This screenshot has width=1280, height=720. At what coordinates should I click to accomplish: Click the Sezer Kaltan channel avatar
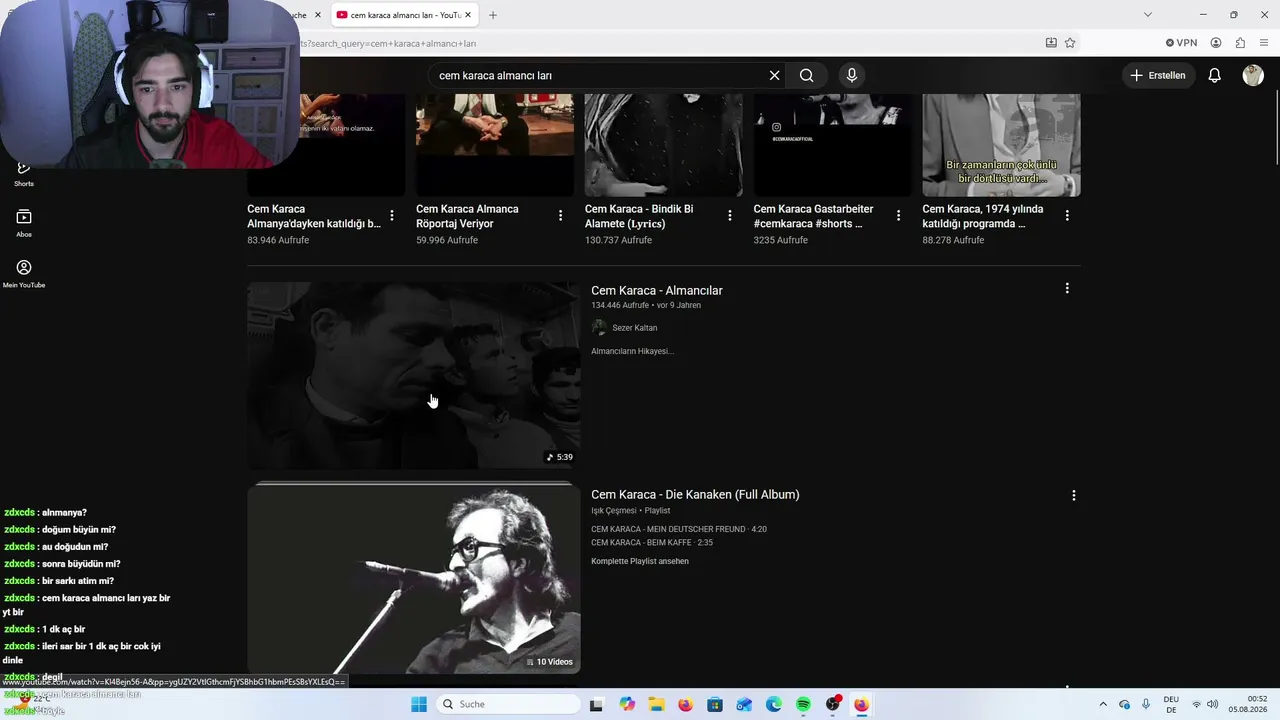[x=599, y=328]
